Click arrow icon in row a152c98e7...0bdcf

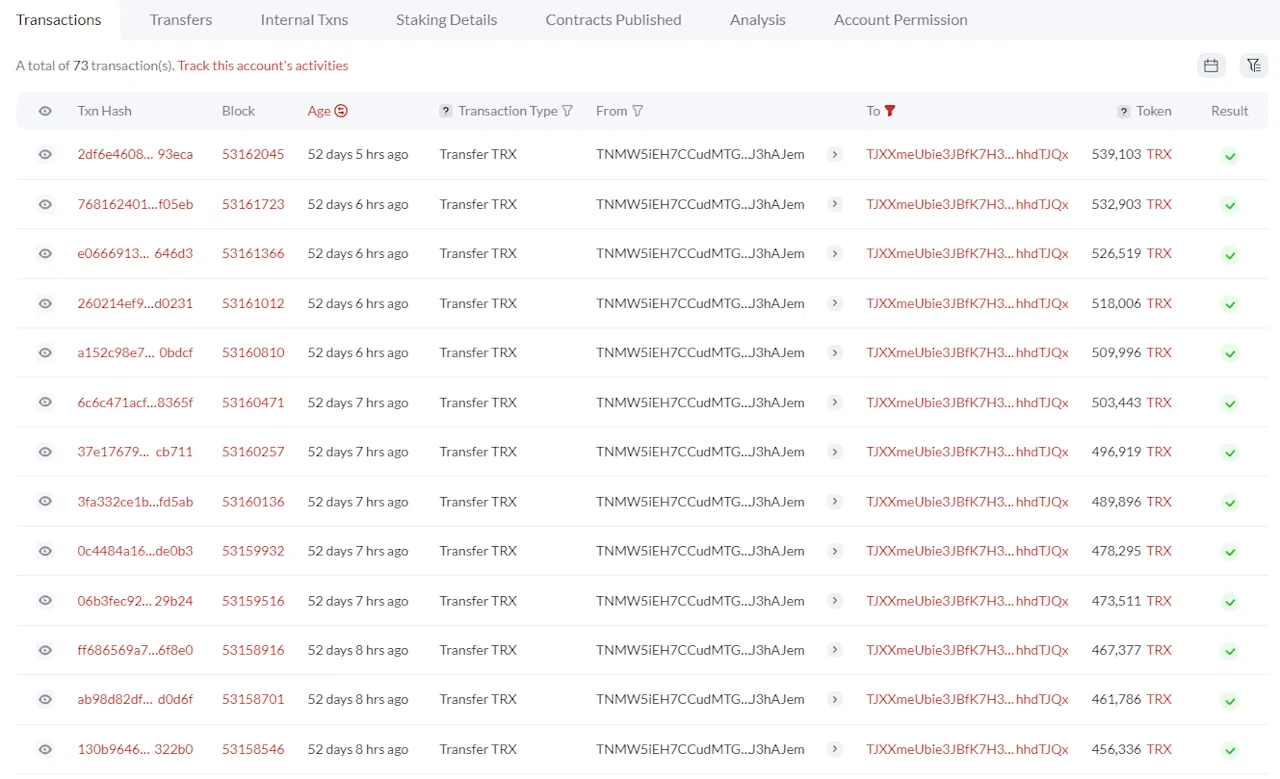tap(835, 352)
